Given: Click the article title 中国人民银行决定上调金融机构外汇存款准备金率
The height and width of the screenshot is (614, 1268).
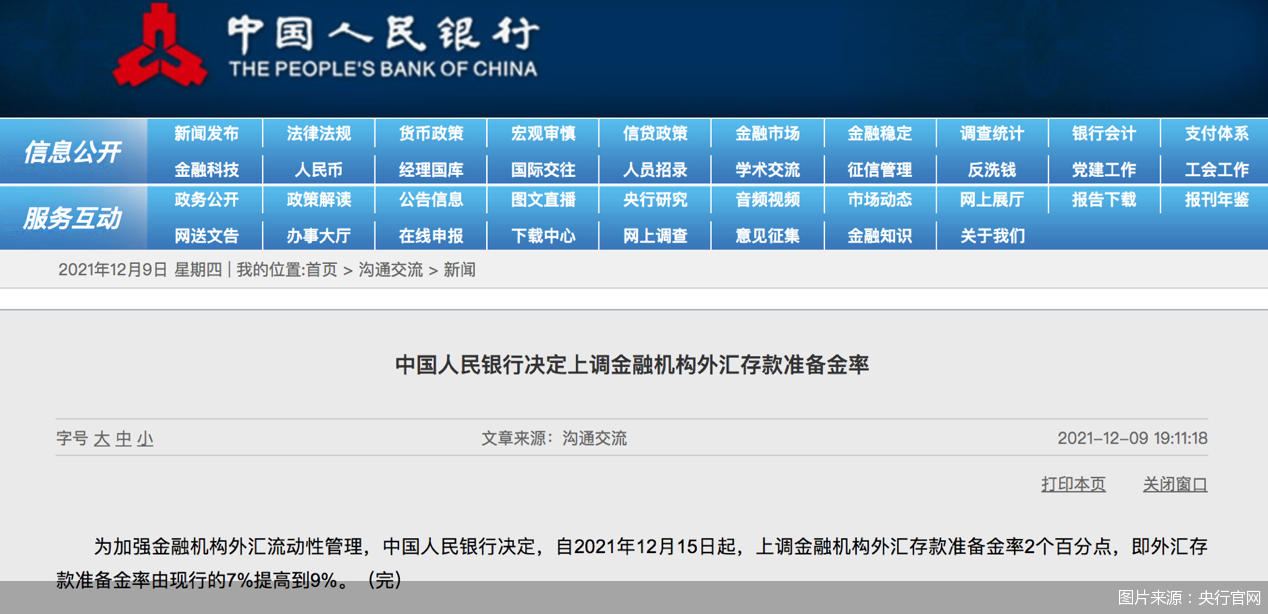Looking at the screenshot, I should point(632,365).
